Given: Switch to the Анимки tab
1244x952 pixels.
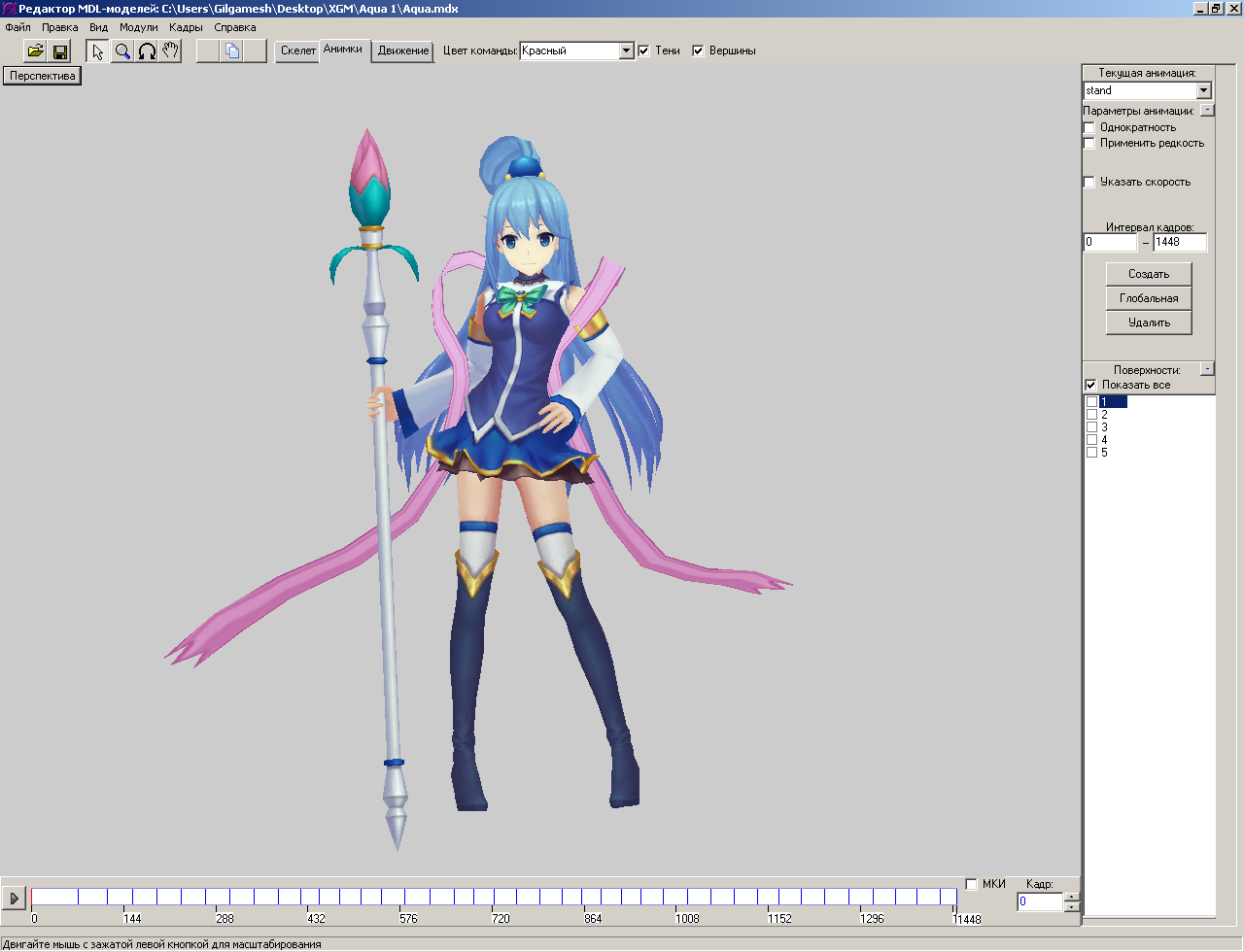Looking at the screenshot, I should (x=343, y=50).
